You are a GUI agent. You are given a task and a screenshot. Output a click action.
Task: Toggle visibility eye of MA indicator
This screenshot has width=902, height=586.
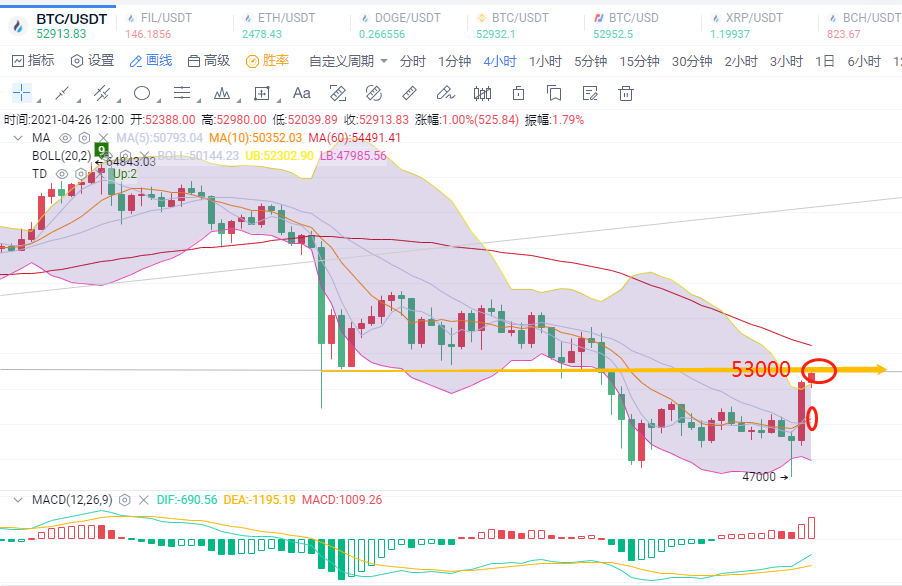point(65,138)
